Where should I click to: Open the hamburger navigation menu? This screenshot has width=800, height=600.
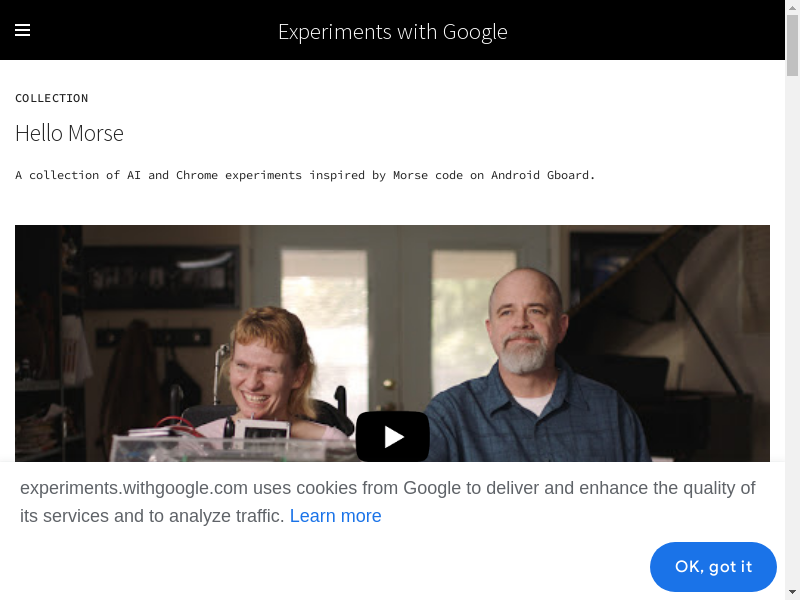coord(22,30)
